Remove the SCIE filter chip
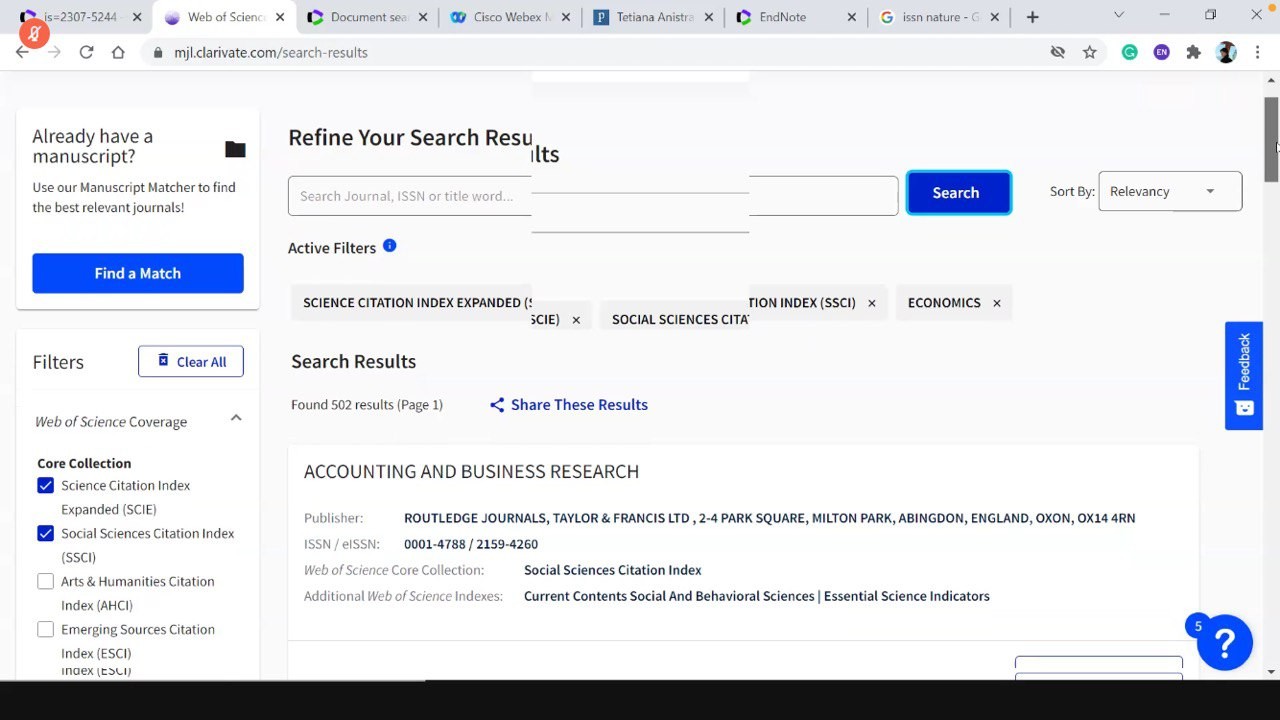This screenshot has height=720, width=1280. pos(576,320)
